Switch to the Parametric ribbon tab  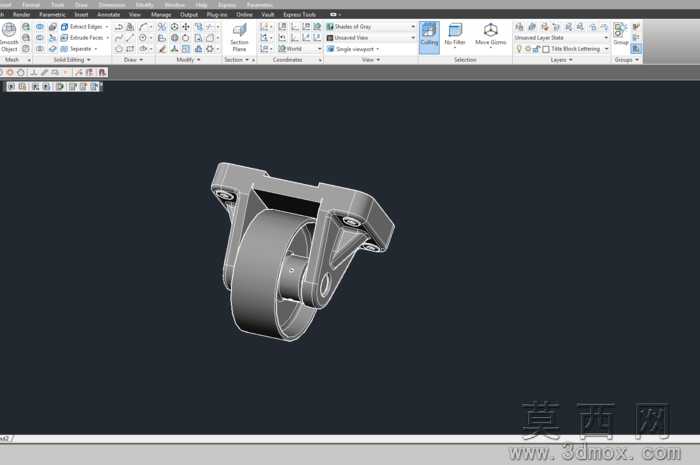click(52, 15)
